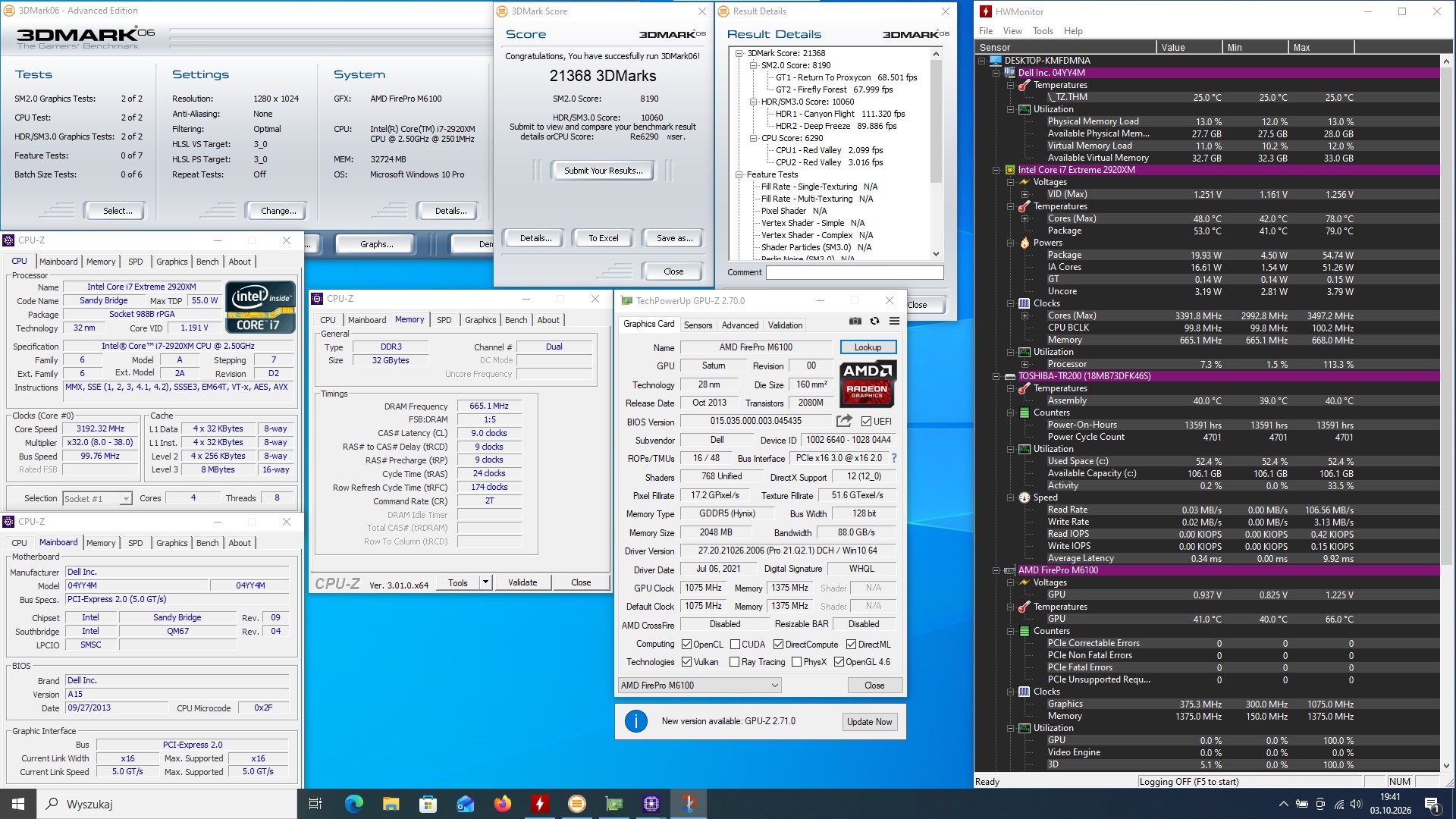Open the CPU-Z Tools dropdown arrow
Viewport: 1456px width, 819px height.
[485, 582]
